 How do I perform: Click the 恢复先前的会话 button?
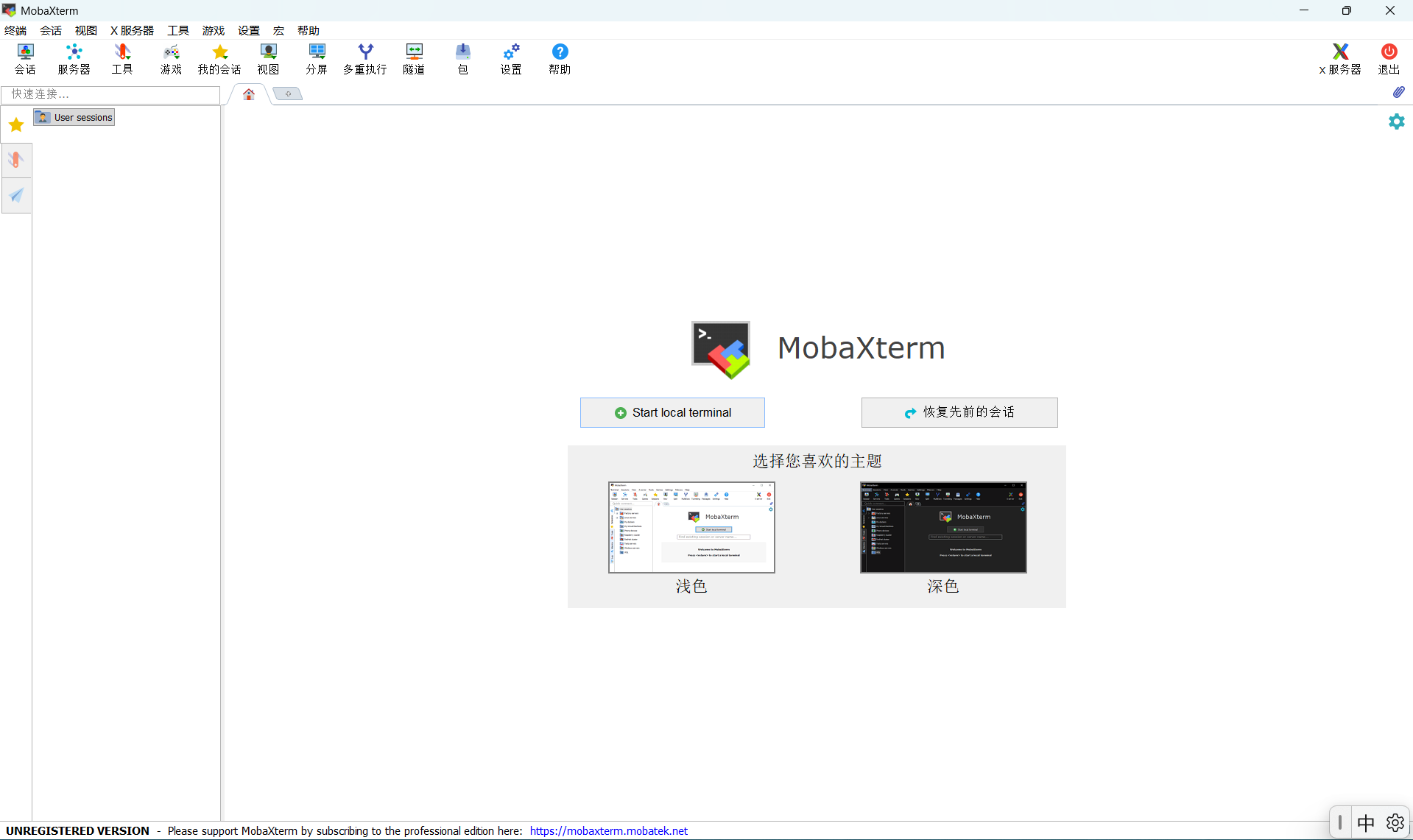tap(959, 412)
